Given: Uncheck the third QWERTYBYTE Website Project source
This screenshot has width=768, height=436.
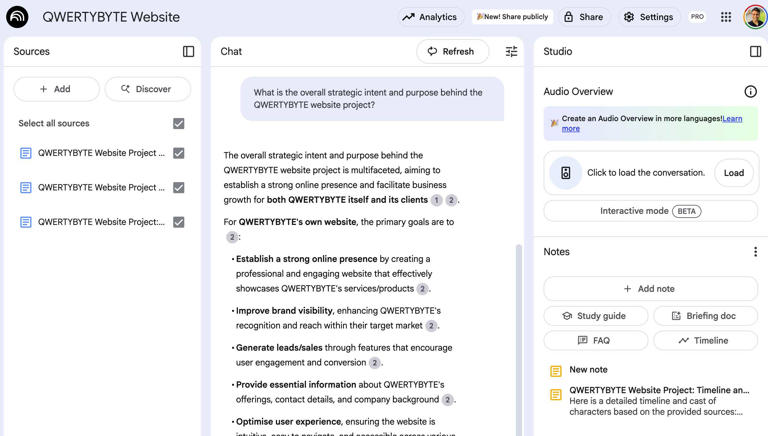Looking at the screenshot, I should tap(178, 222).
